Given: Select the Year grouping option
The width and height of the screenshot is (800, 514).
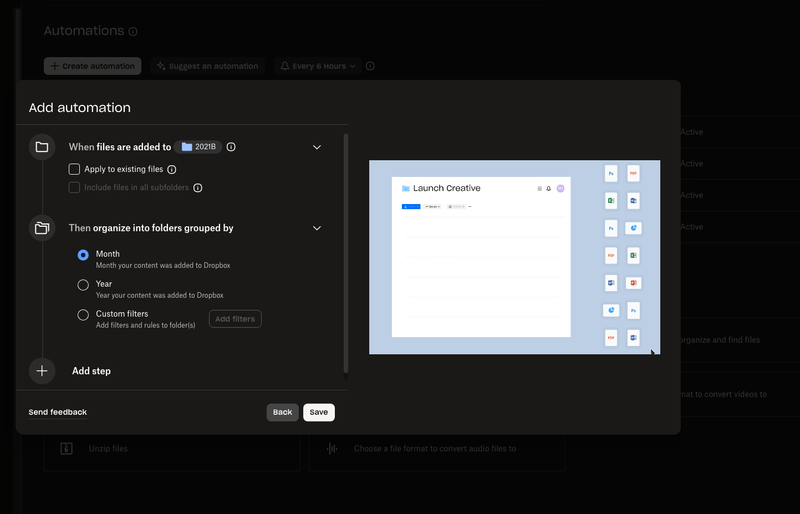Looking at the screenshot, I should 83,285.
